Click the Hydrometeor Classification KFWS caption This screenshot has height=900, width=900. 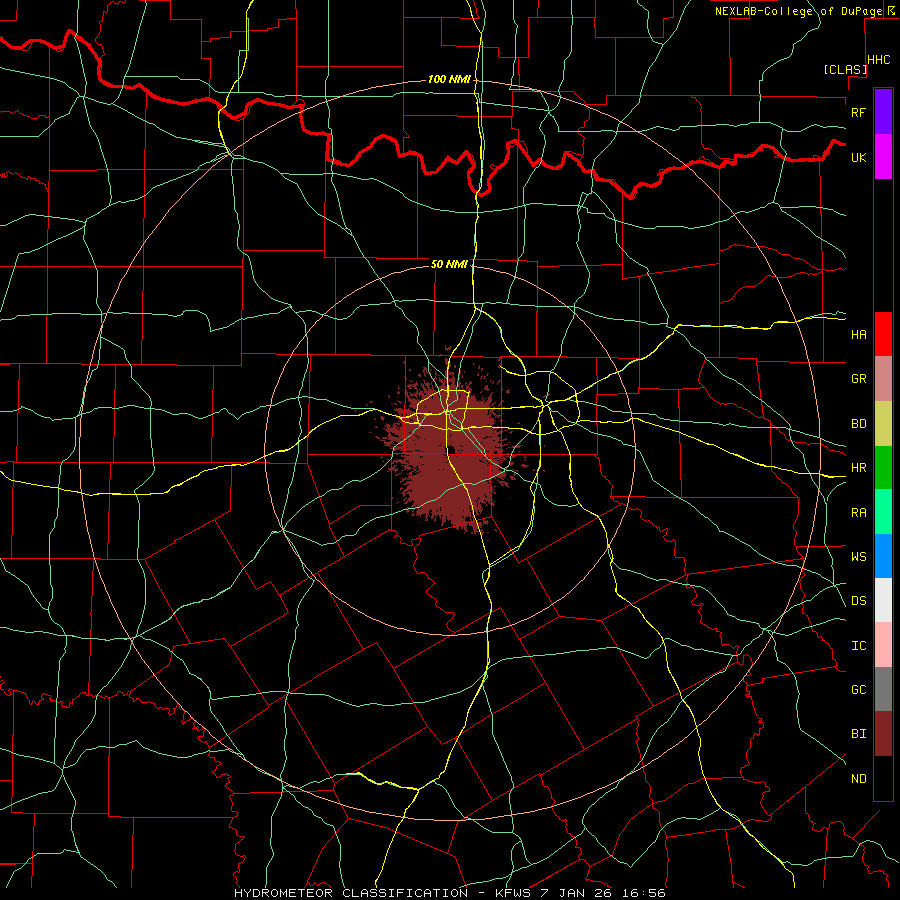coord(450,893)
